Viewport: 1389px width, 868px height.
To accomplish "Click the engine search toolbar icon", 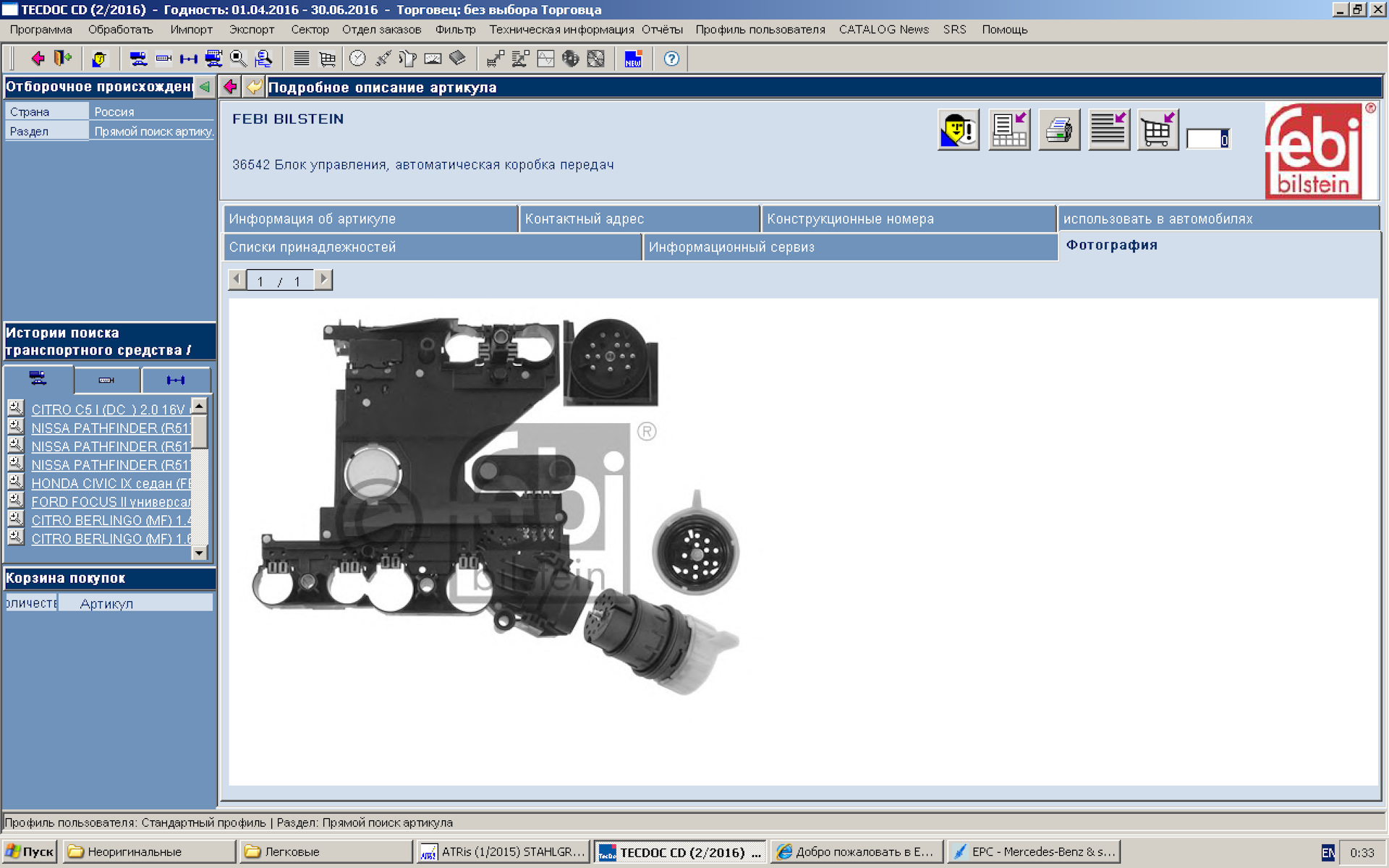I will pyautogui.click(x=164, y=59).
